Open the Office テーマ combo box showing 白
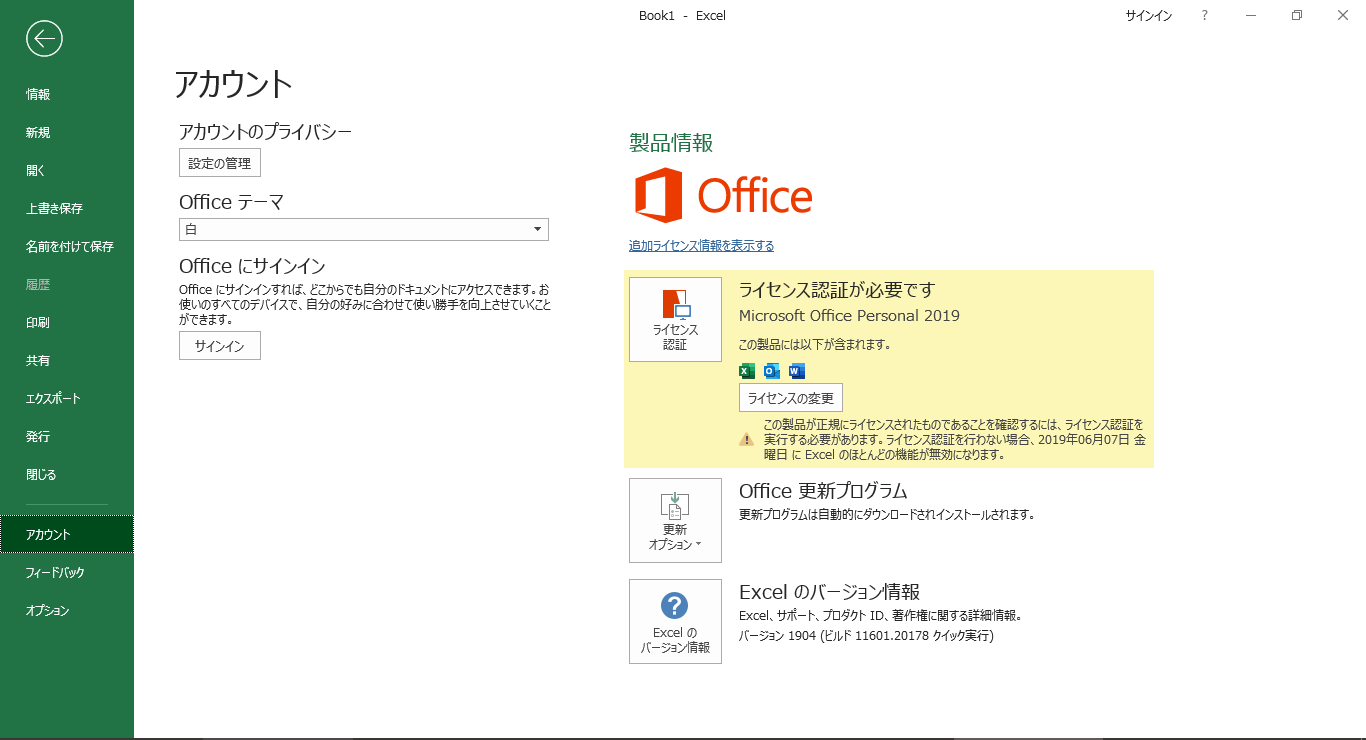 click(x=364, y=230)
